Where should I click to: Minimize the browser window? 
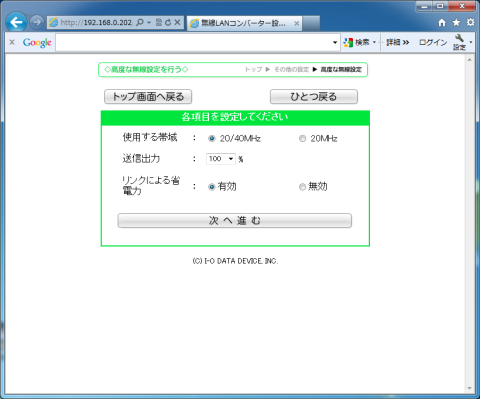[x=424, y=6]
